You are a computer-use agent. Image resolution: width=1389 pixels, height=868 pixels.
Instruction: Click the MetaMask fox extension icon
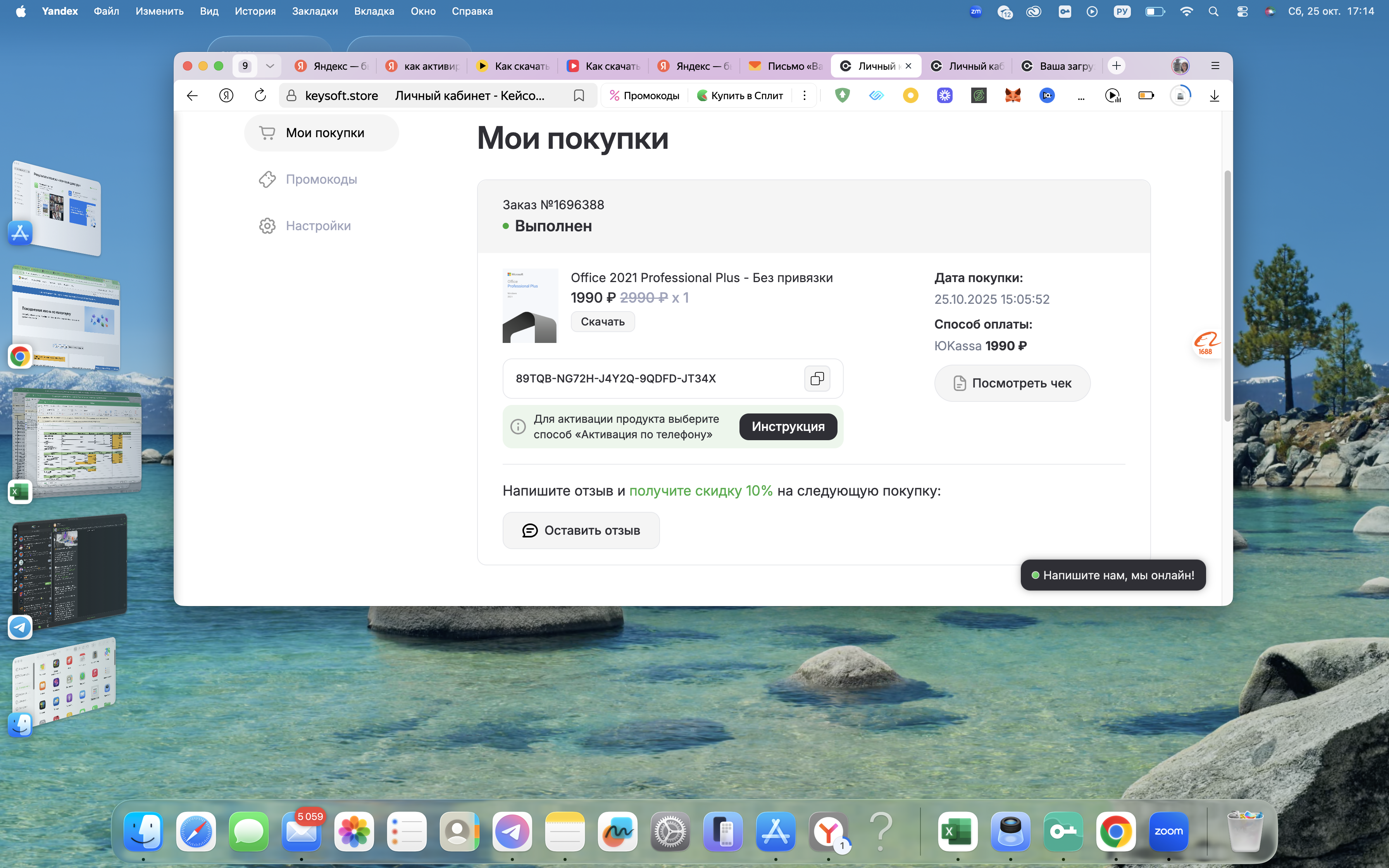[1012, 95]
